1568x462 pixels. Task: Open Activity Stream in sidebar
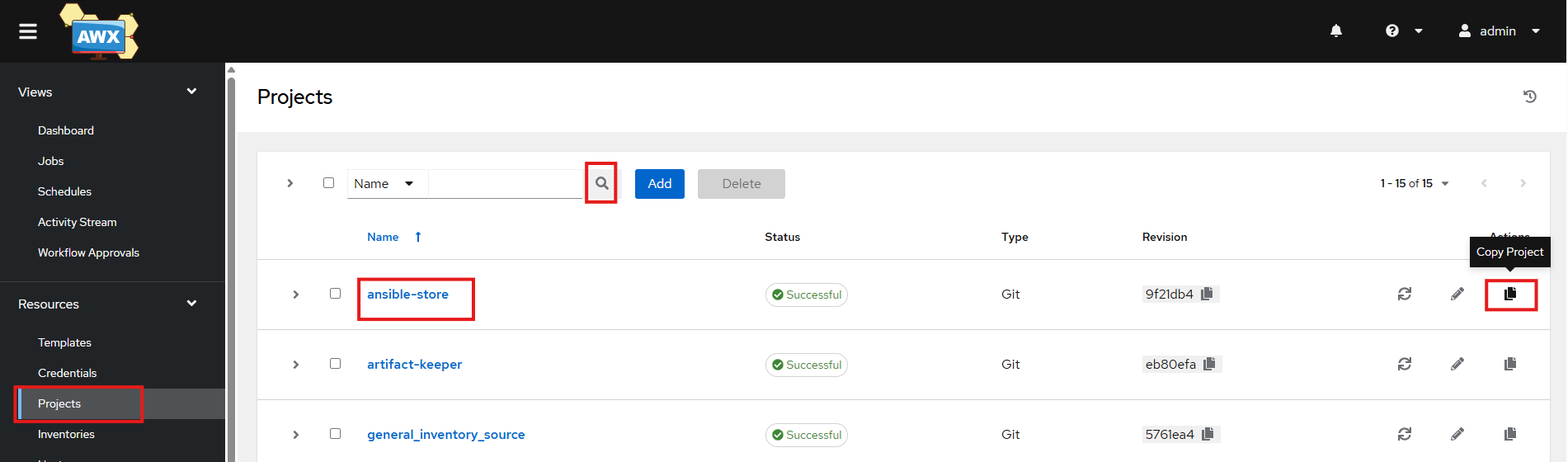[x=78, y=222]
